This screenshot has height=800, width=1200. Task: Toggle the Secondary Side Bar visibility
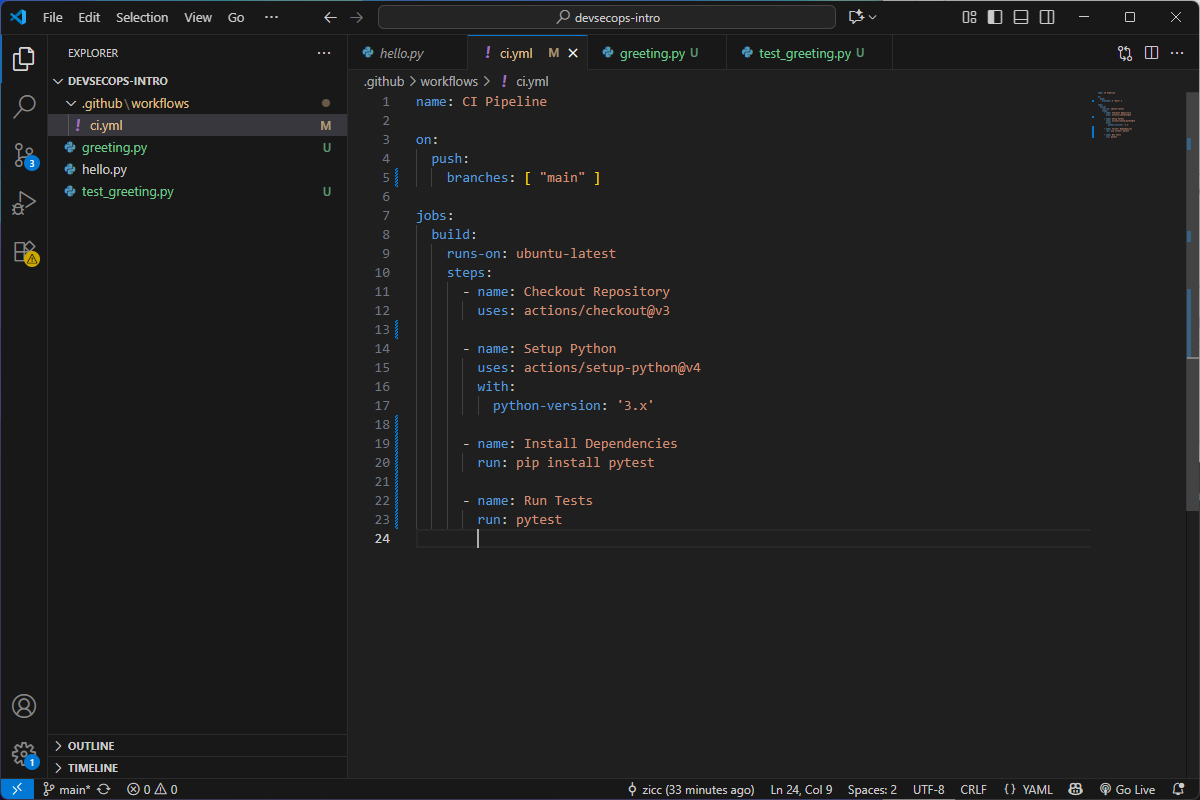point(1047,17)
